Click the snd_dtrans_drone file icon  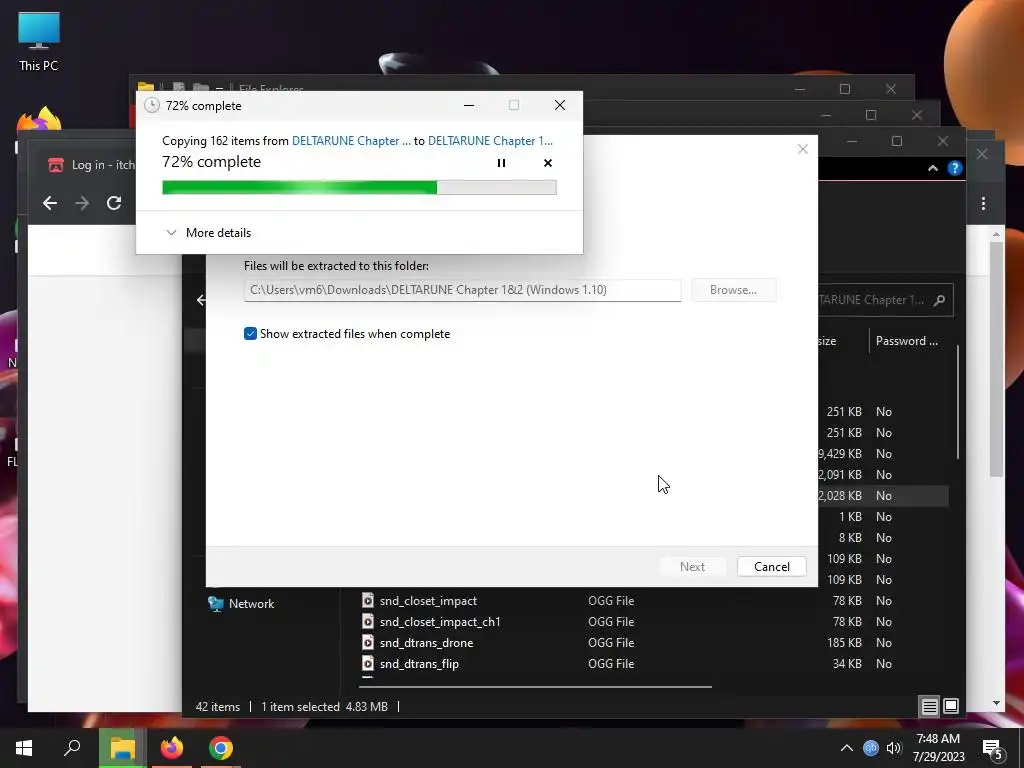point(368,643)
